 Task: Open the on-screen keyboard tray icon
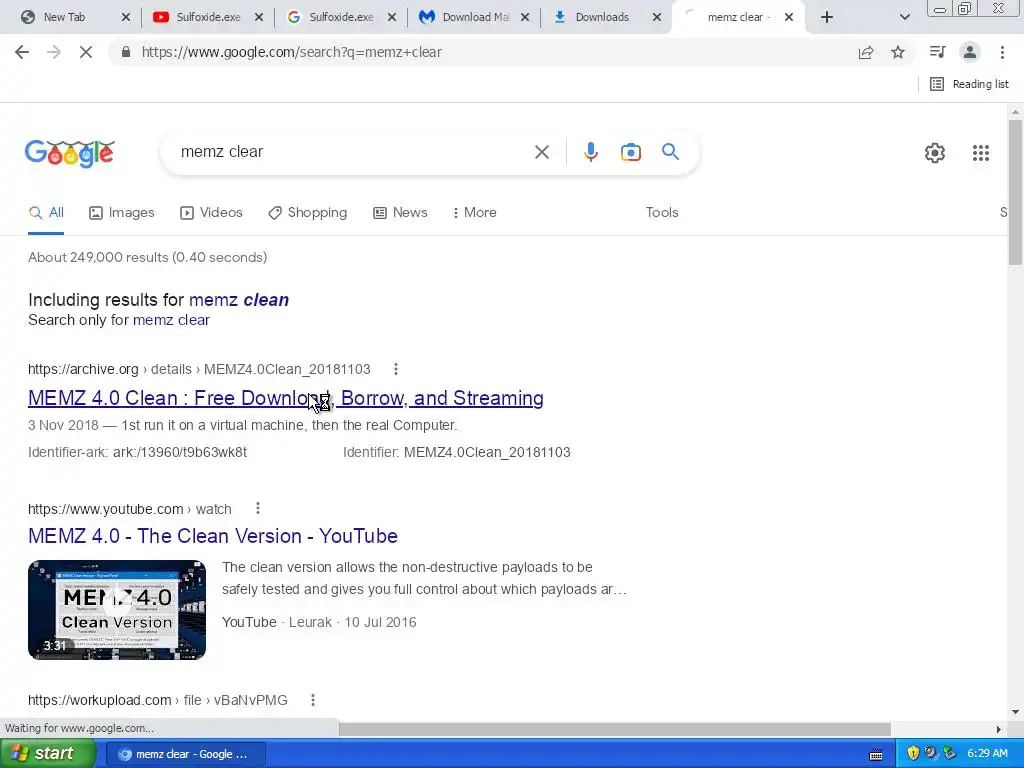(876, 754)
